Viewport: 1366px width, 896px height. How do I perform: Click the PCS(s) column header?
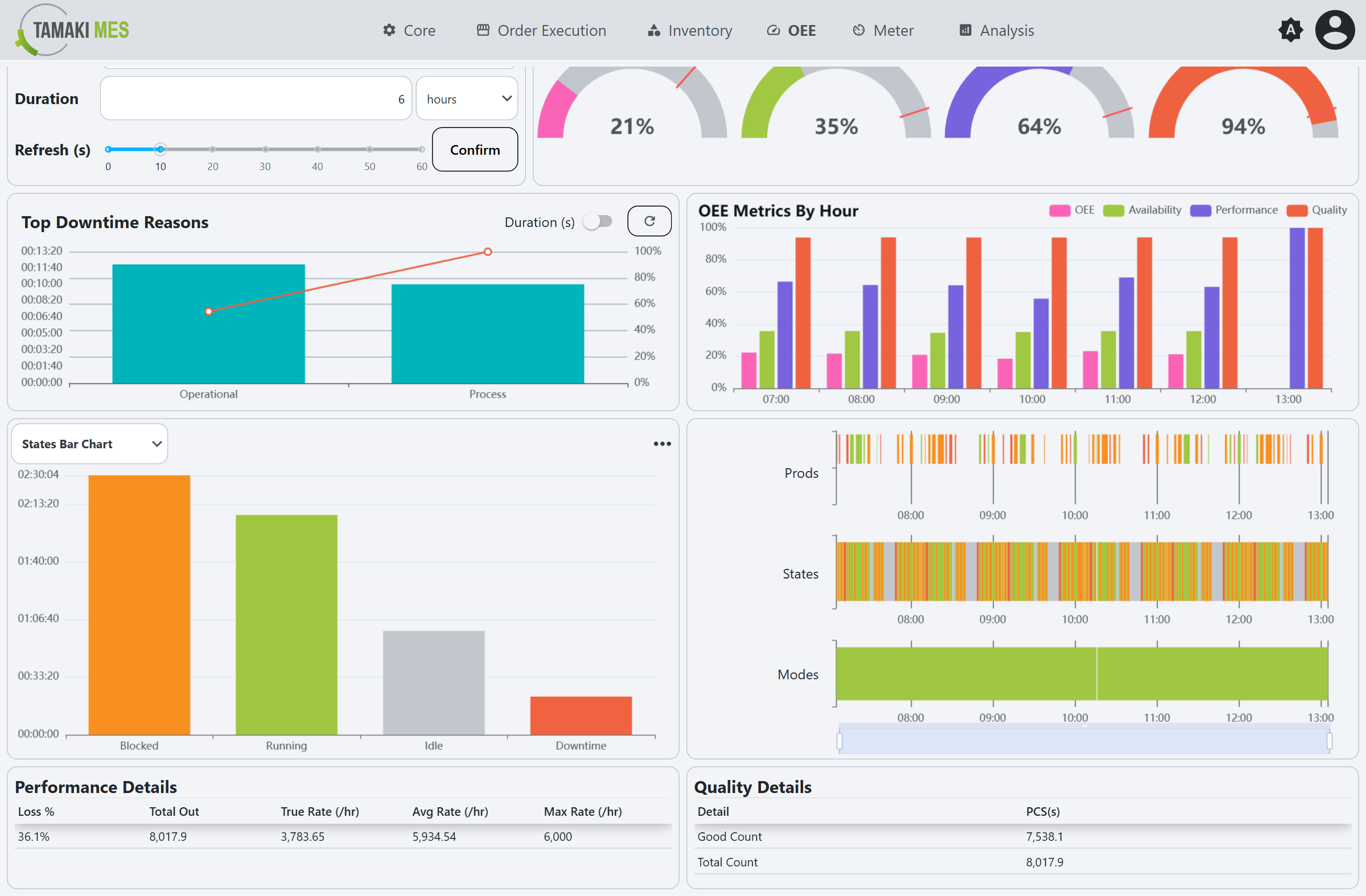pos(1043,811)
